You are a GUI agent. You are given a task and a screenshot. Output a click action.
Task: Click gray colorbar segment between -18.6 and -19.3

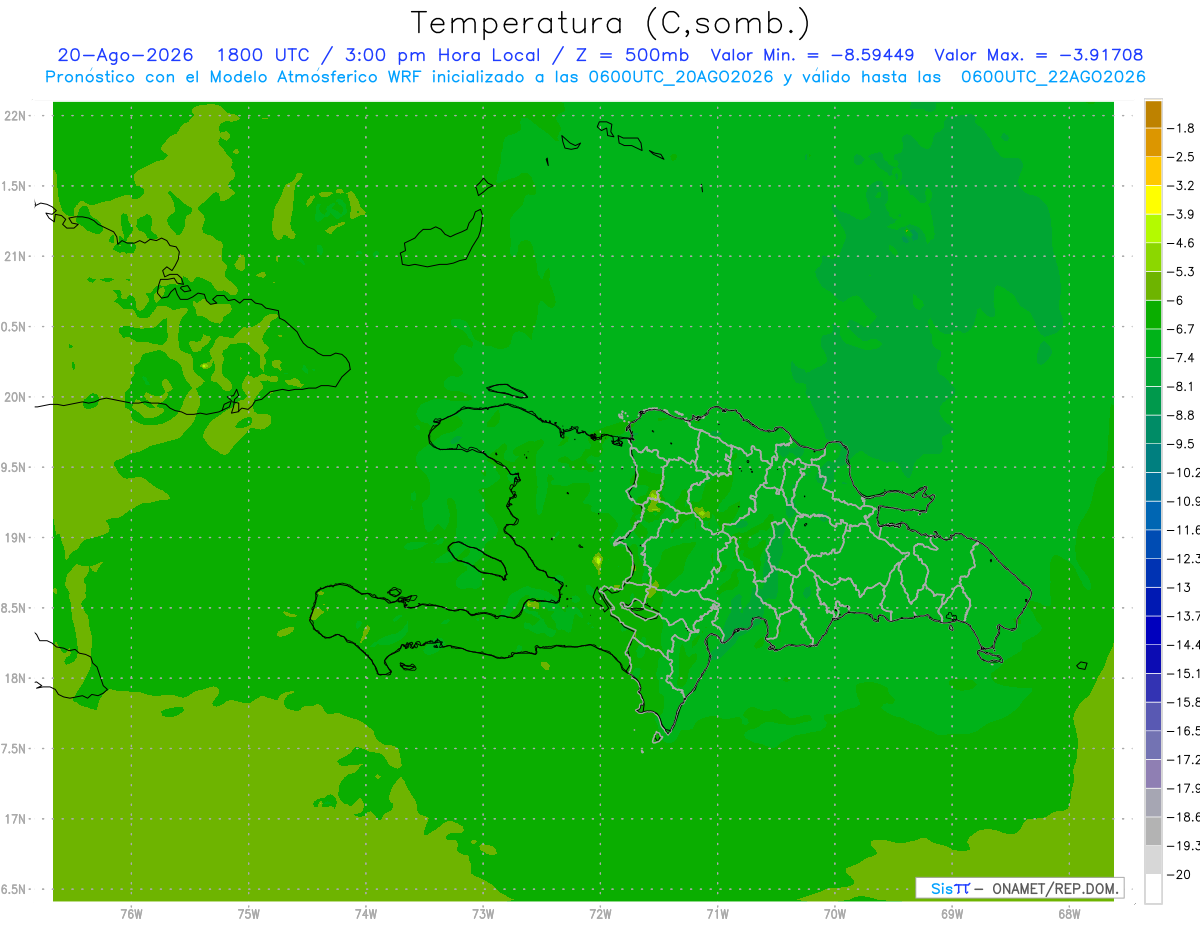pos(1153,831)
